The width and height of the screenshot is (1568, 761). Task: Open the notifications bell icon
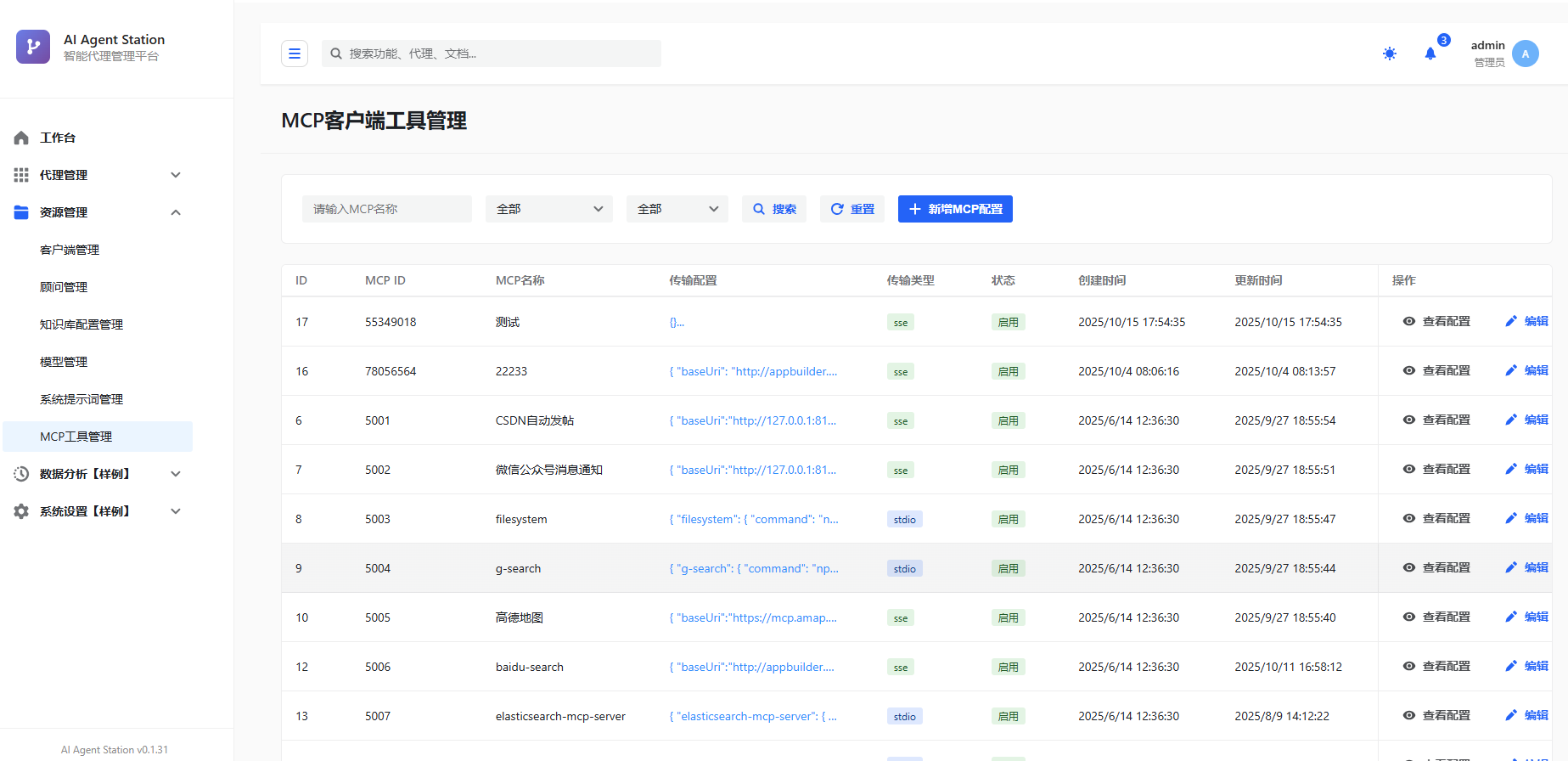(x=1430, y=54)
